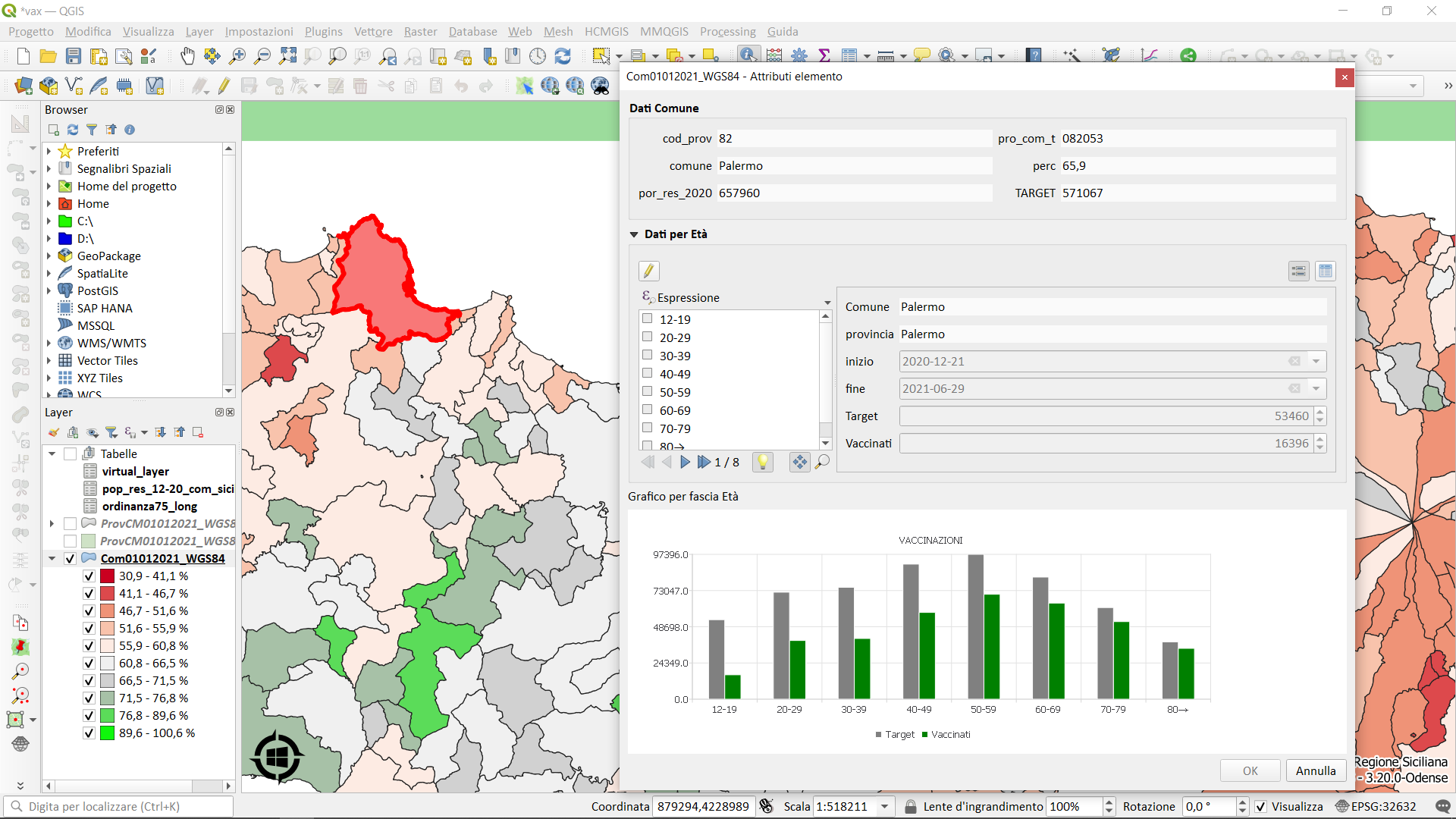The image size is (1456, 819).
Task: Click red swatch for 41,1 - 46,7 %
Action: pos(107,594)
